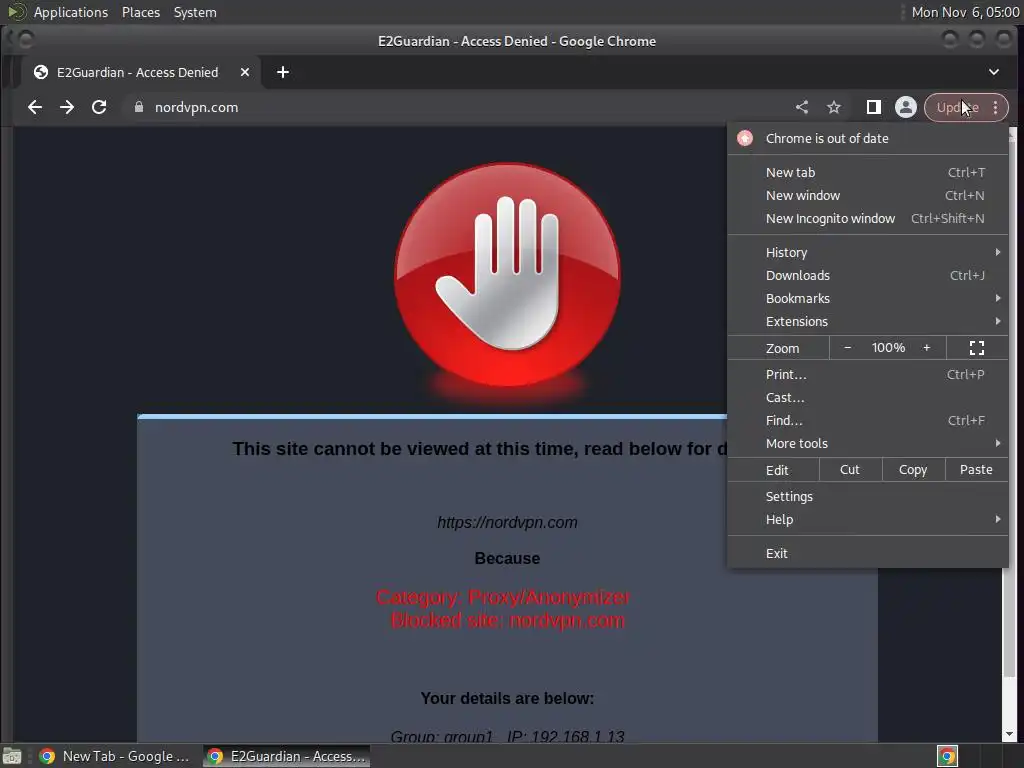The width and height of the screenshot is (1024, 768).
Task: Click the lock icon beside nordvpn.com
Action: (x=138, y=107)
